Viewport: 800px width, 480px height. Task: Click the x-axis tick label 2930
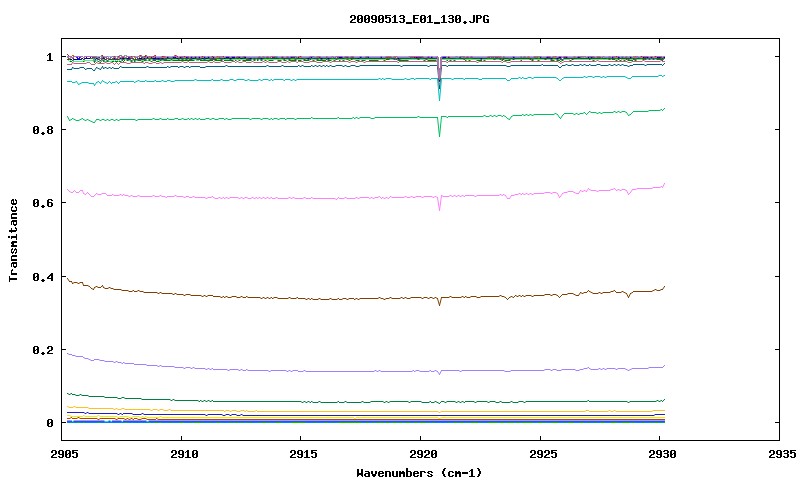[662, 454]
